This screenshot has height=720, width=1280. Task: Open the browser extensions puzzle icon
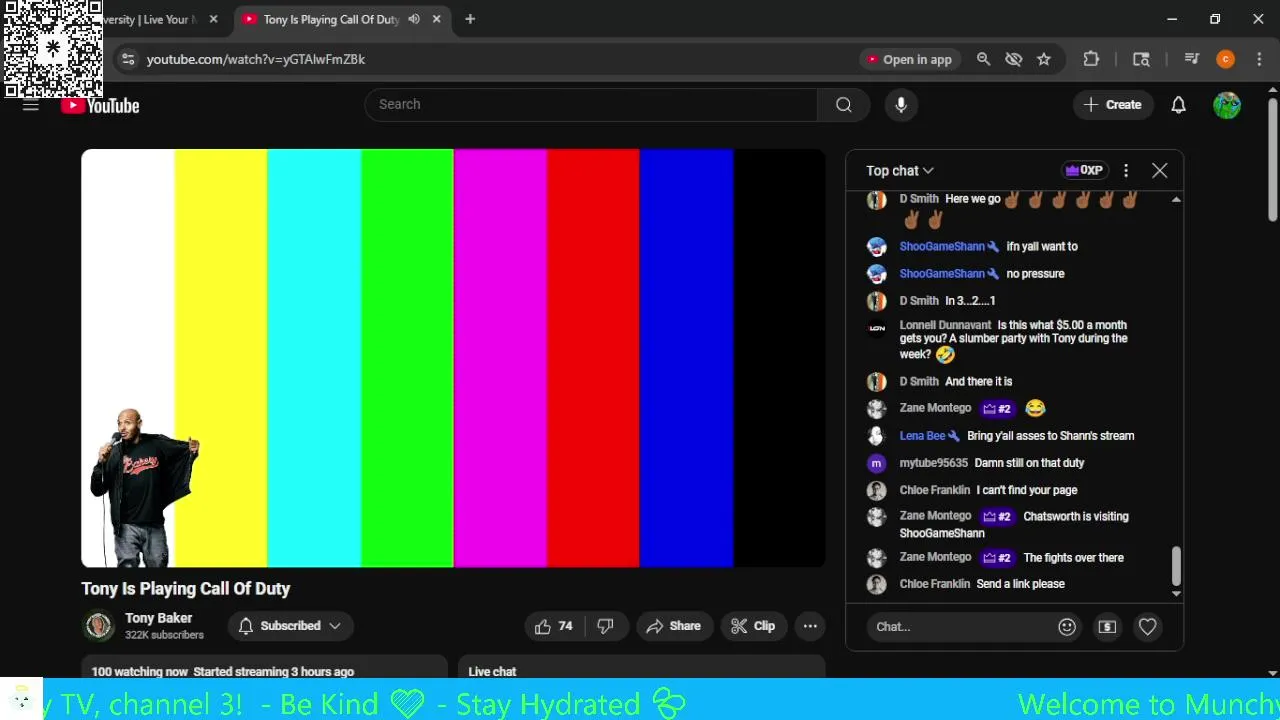click(x=1091, y=59)
